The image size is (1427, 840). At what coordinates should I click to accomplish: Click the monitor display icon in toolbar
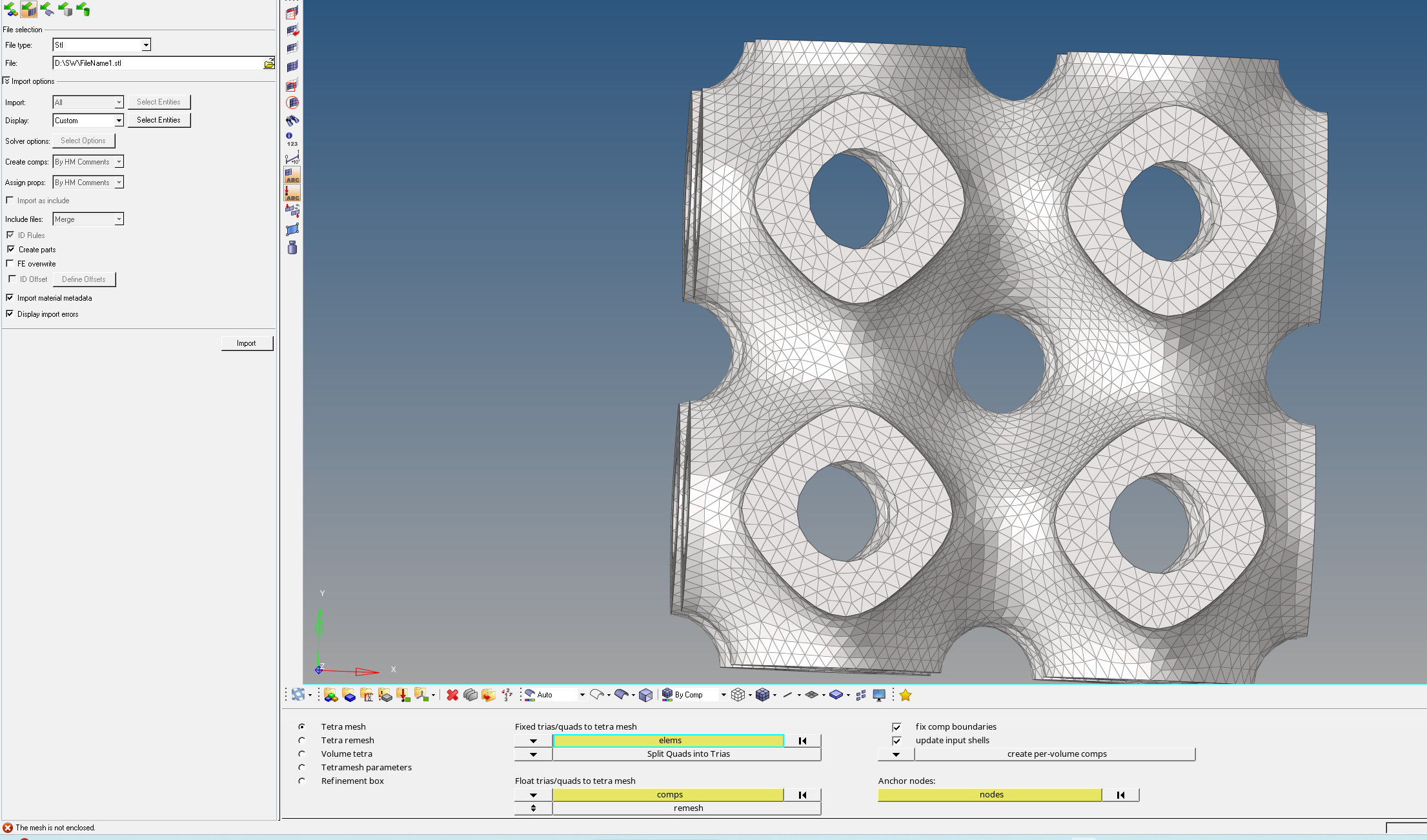(878, 695)
